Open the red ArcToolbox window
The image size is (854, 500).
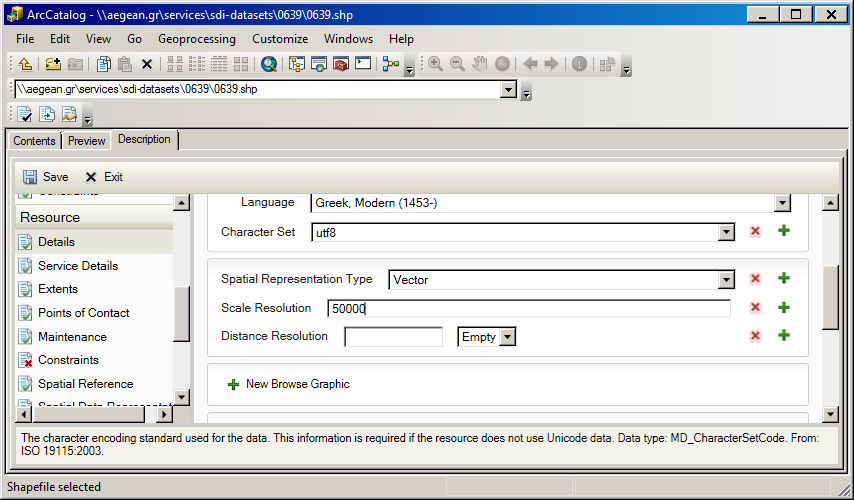click(341, 64)
